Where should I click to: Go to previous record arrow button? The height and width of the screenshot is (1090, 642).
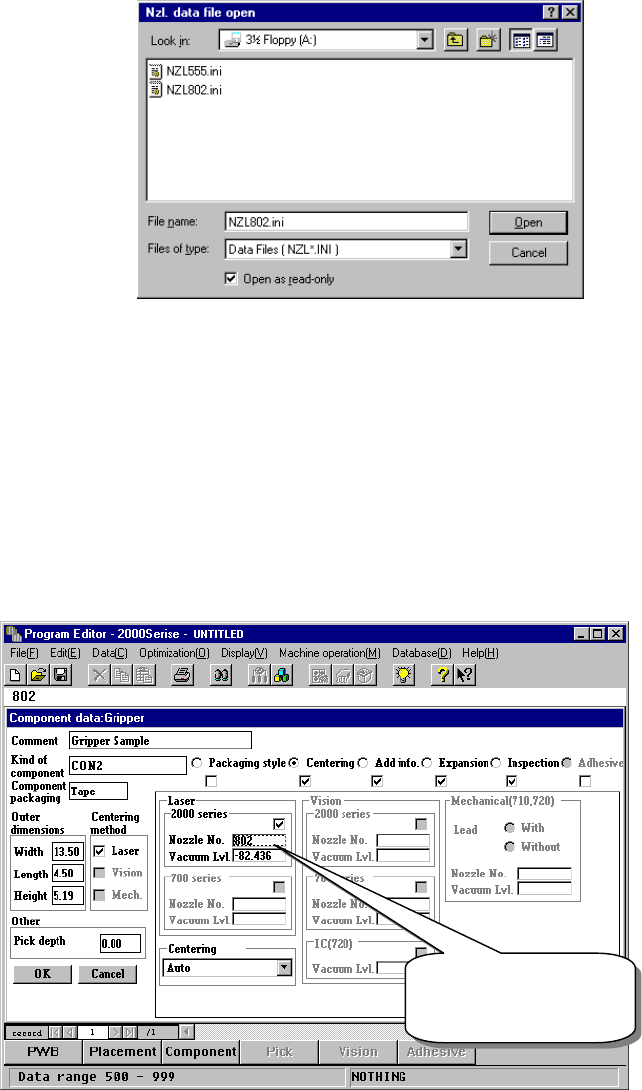coord(69,1032)
